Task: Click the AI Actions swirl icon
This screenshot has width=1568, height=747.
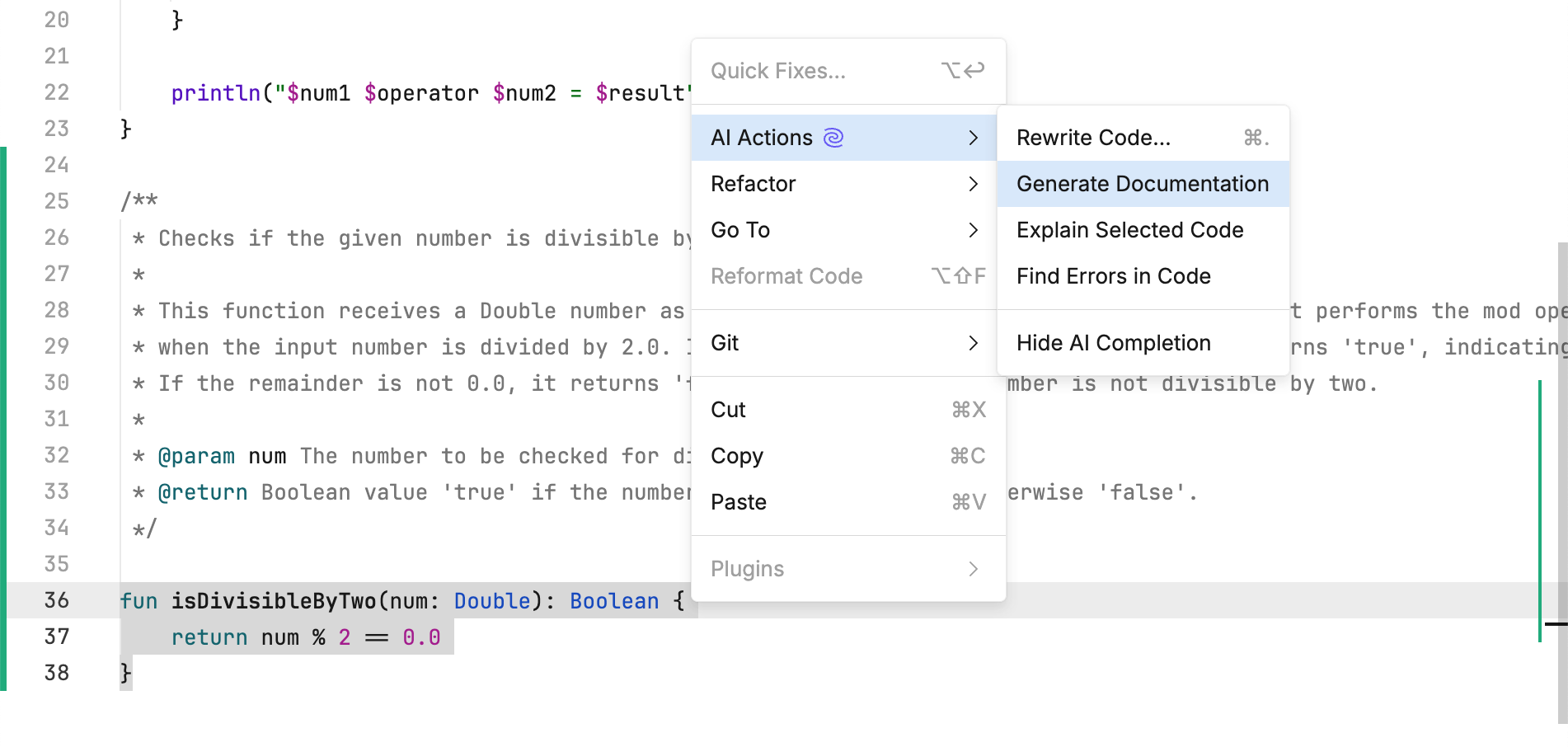Action: (833, 138)
